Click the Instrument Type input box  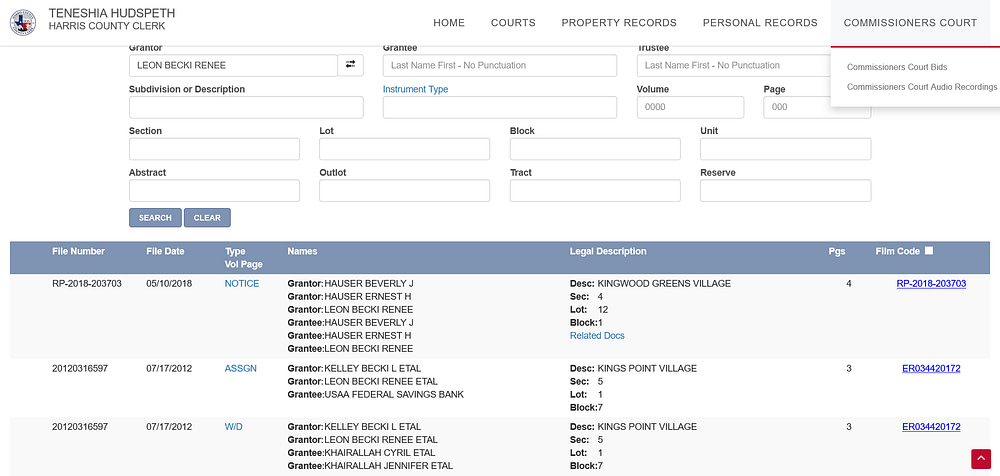point(500,107)
